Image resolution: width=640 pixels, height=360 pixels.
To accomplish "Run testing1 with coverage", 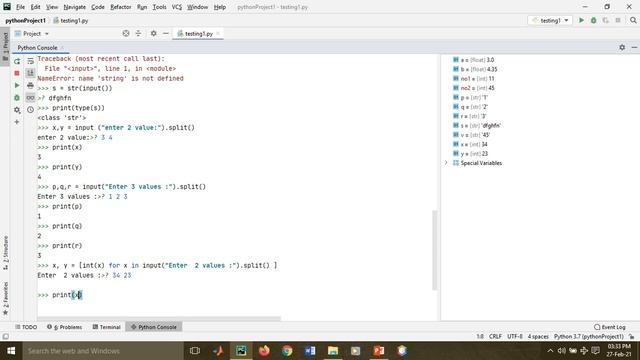I will pos(606,20).
